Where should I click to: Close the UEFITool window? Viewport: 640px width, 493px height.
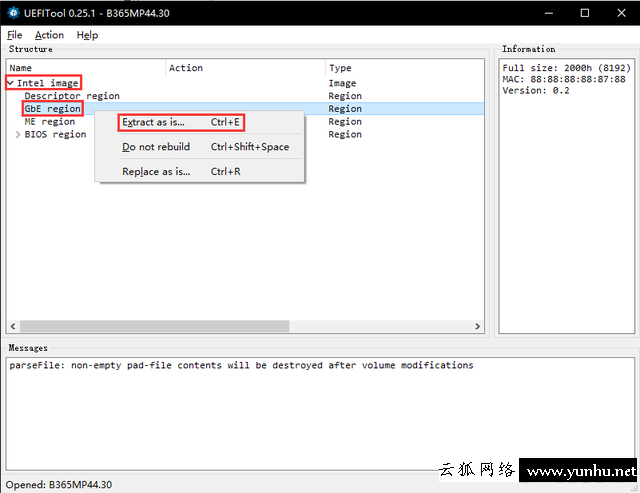(x=621, y=13)
